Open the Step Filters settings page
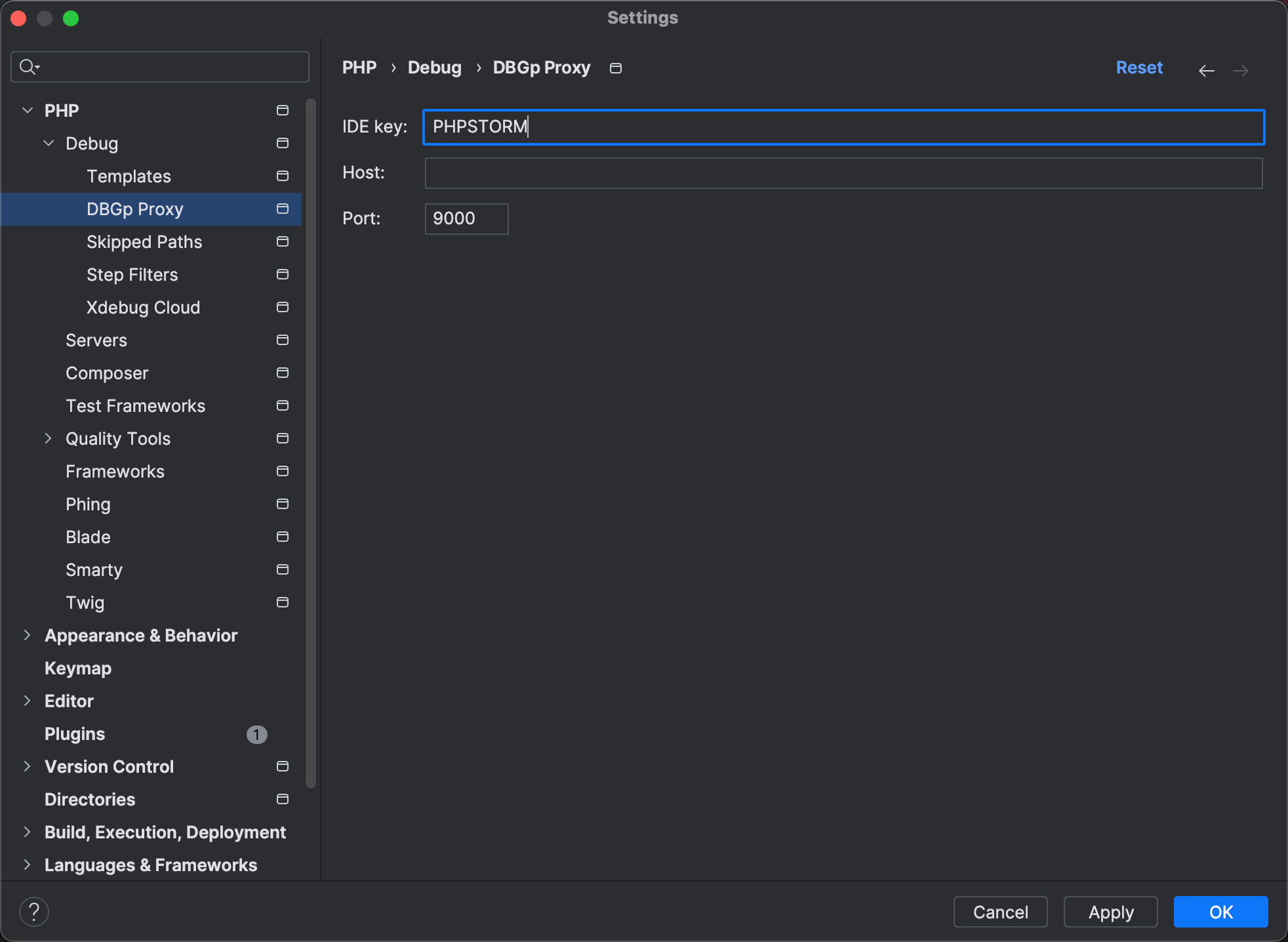This screenshot has height=942, width=1288. coord(132,274)
